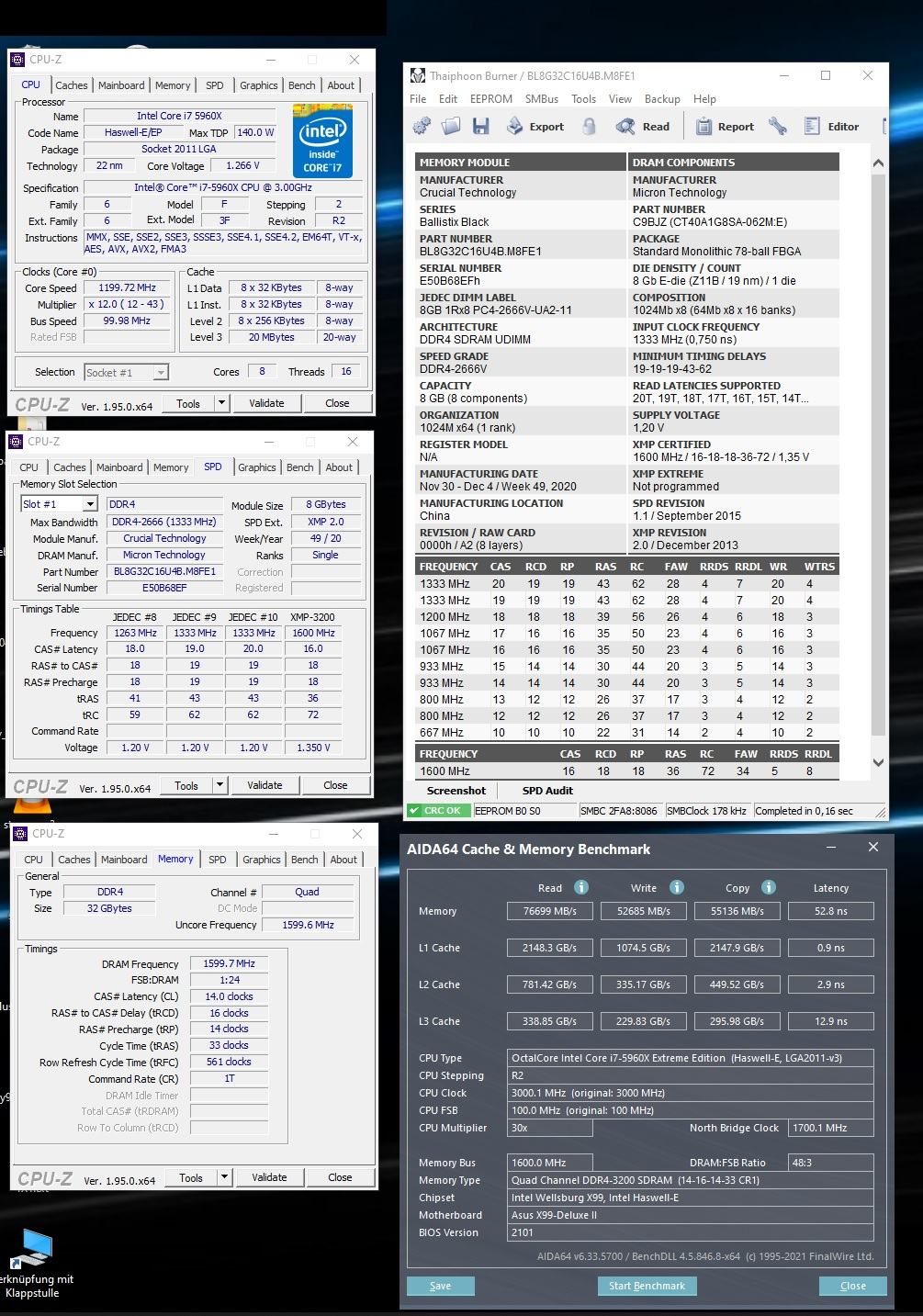Viewport: 923px width, 1316px height.
Task: Click the floppy disk save icon
Action: coord(480,127)
